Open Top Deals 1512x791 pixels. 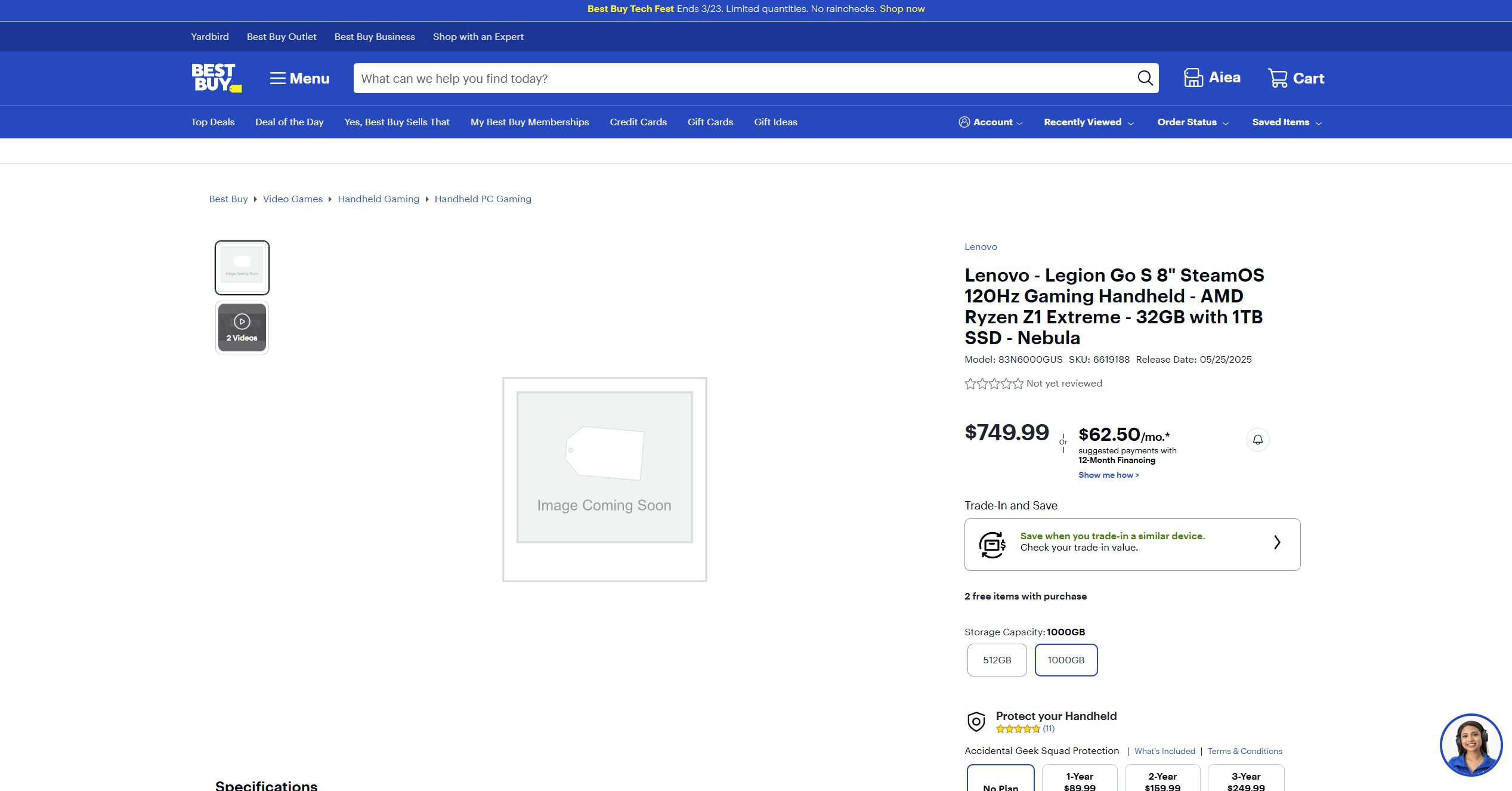213,122
